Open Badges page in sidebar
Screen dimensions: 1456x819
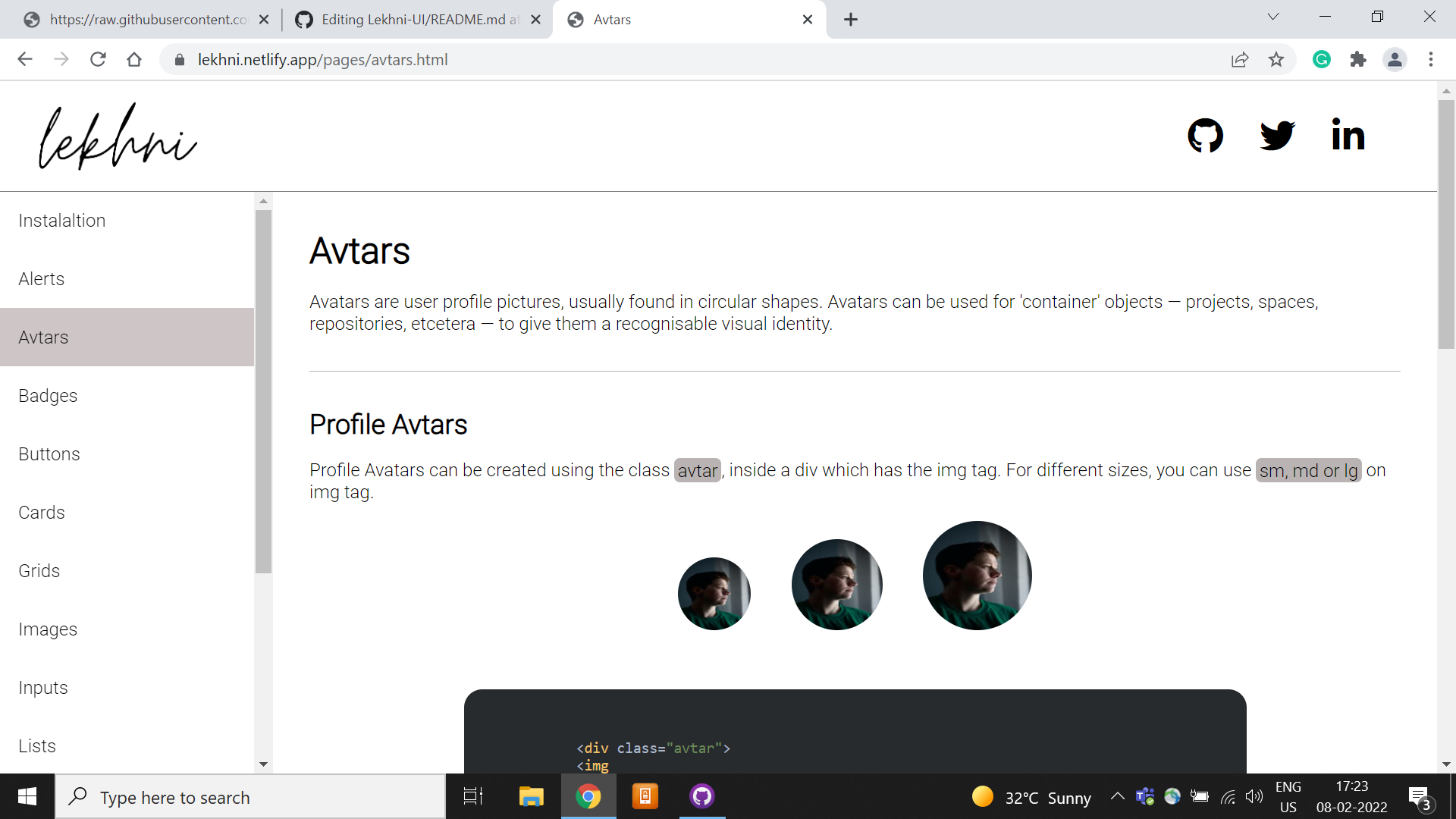[x=48, y=396]
